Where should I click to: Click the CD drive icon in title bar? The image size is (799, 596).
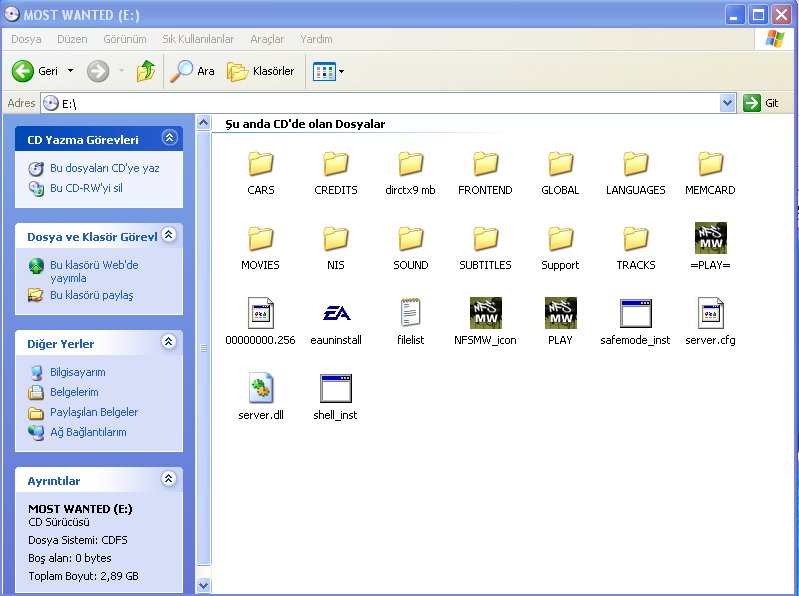click(12, 14)
